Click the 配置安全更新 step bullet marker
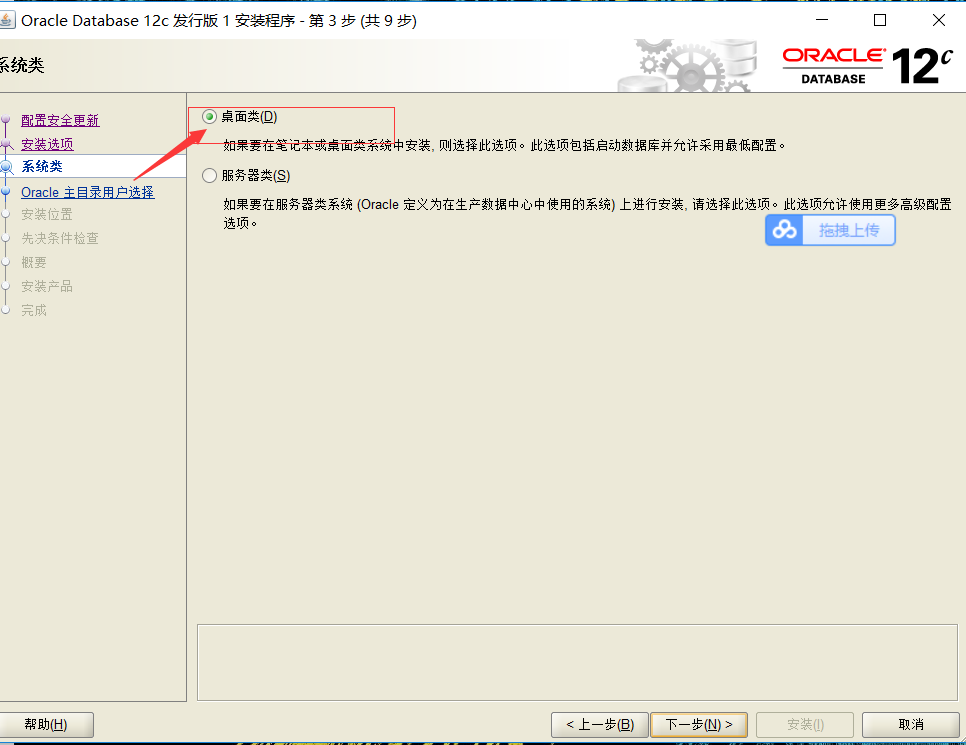The width and height of the screenshot is (966, 745). pyautogui.click(x=6, y=120)
